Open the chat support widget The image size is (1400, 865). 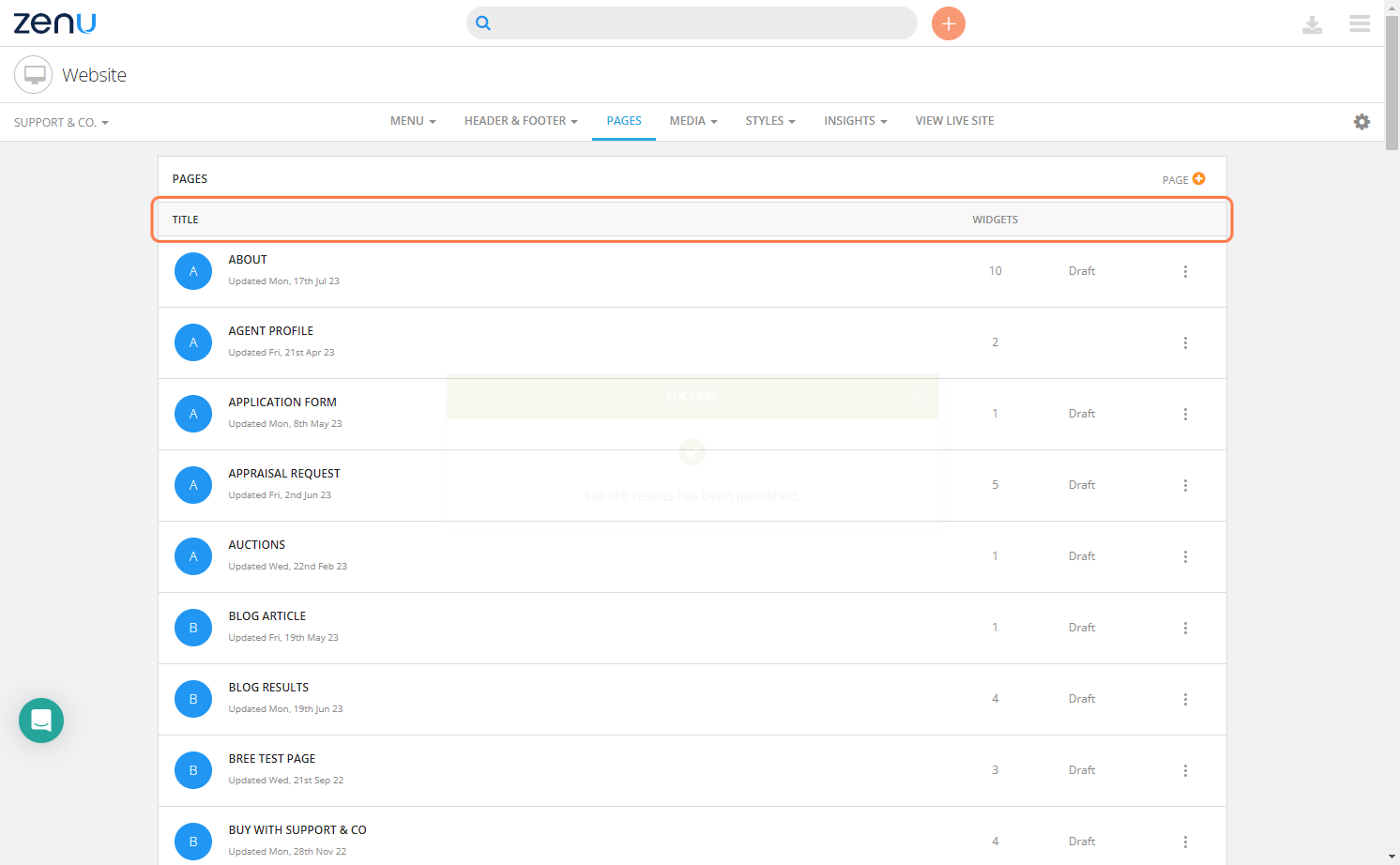pos(41,721)
